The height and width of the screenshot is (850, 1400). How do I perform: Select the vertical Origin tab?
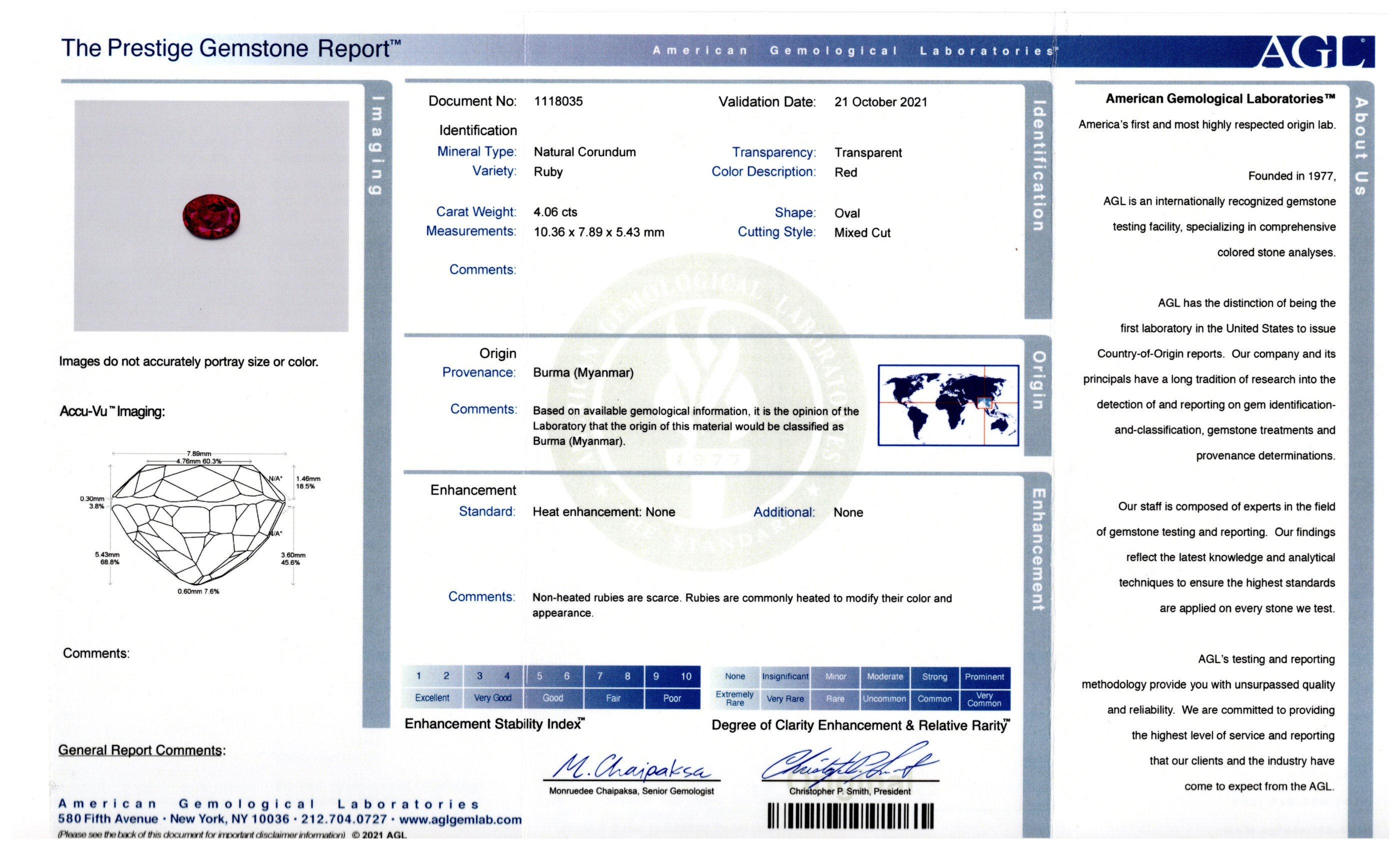tap(1038, 380)
